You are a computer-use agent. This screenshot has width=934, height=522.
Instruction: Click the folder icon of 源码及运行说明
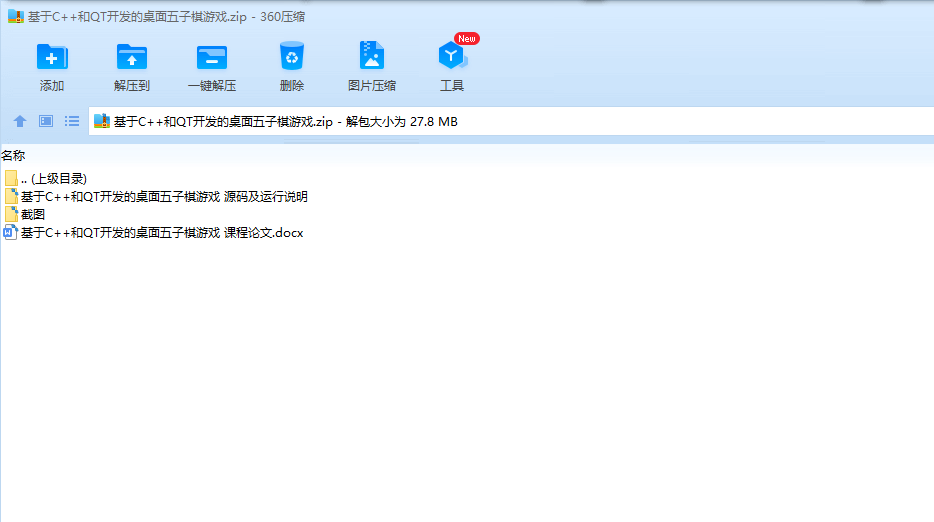[x=11, y=197]
